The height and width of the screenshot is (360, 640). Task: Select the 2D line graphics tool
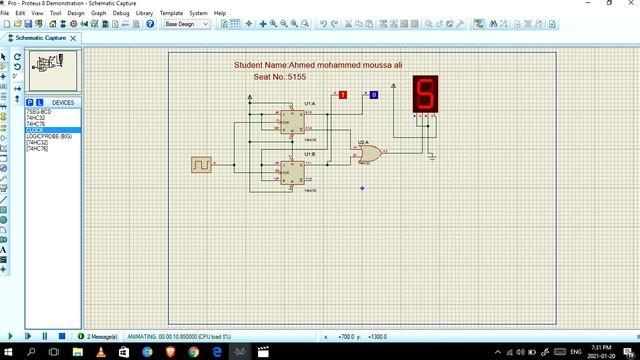pos(4,200)
